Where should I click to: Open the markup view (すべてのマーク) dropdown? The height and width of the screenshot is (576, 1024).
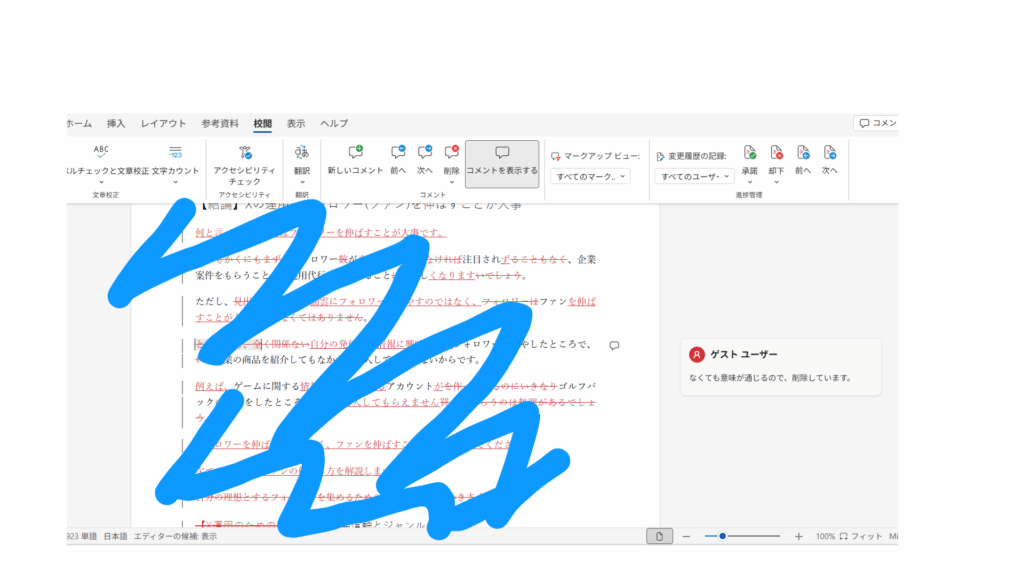click(x=592, y=176)
